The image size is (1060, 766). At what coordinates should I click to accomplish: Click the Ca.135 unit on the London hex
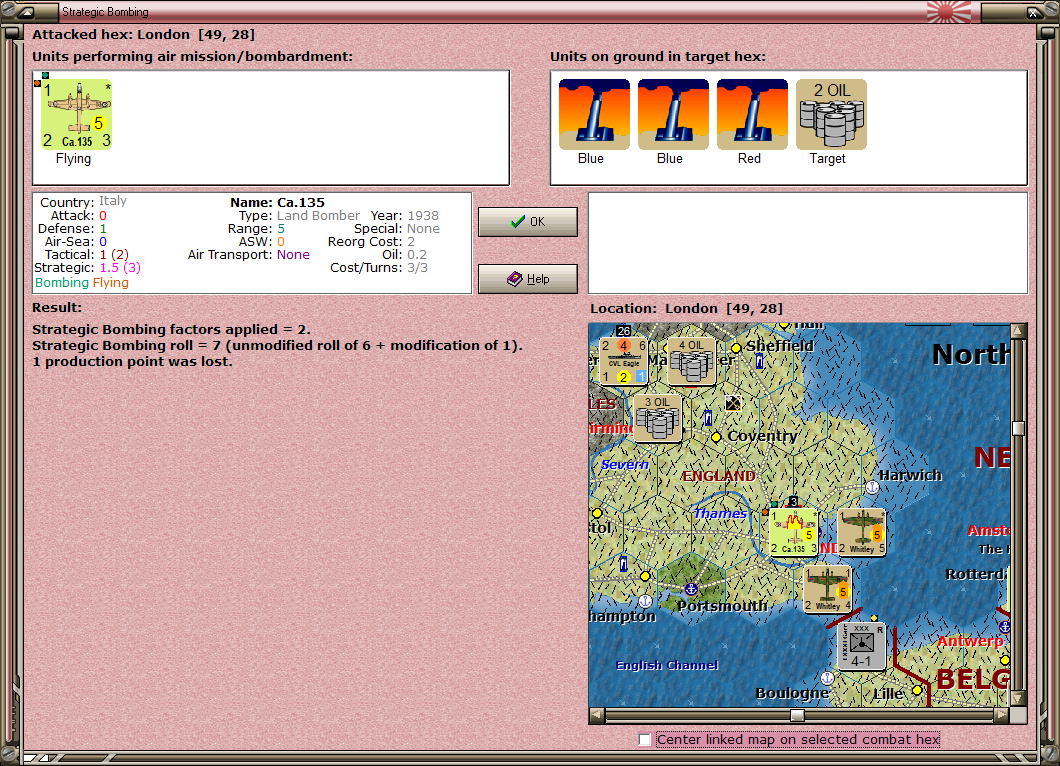click(x=794, y=532)
